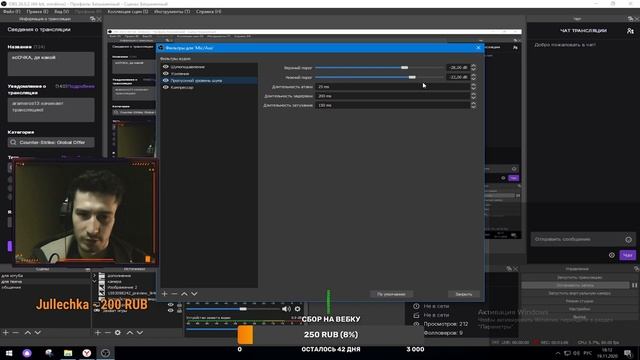Expand the дополнение source group

94,276
